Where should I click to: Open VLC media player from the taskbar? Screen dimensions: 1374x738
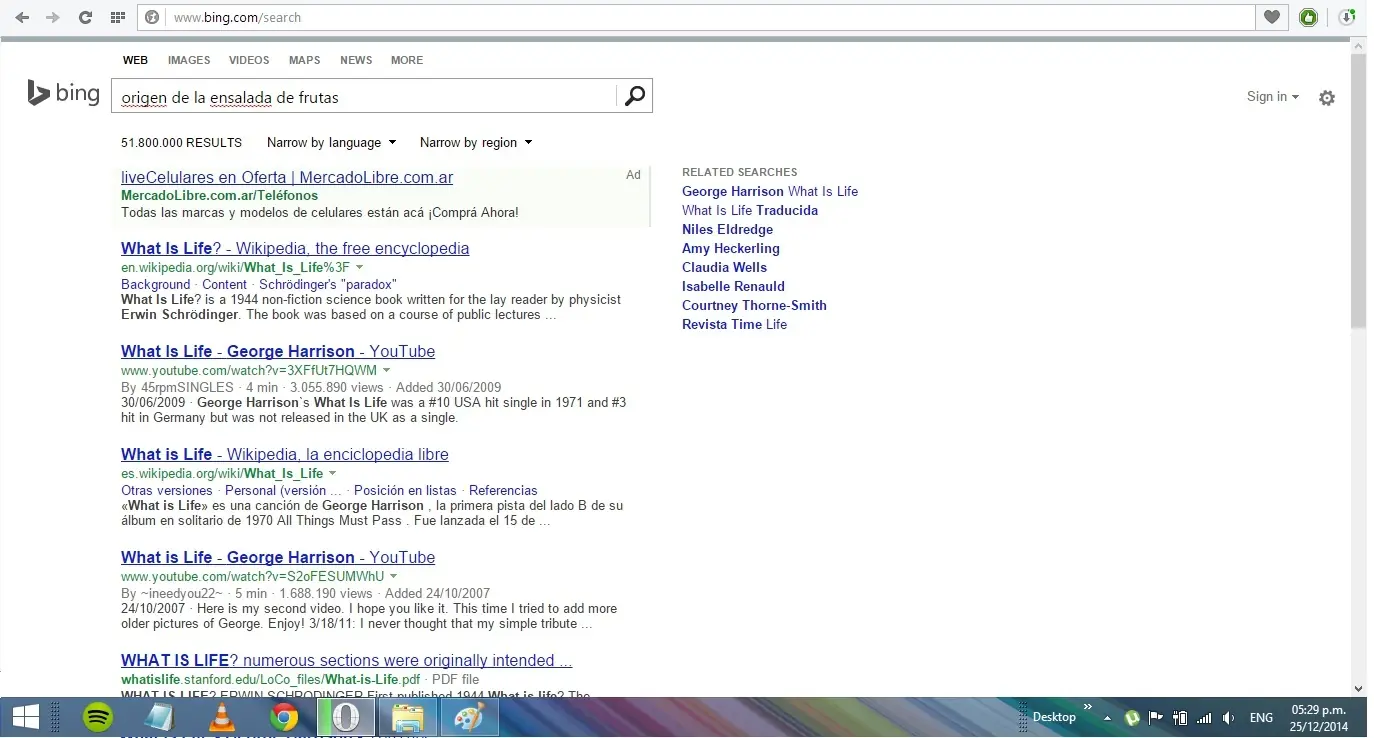[x=221, y=717]
